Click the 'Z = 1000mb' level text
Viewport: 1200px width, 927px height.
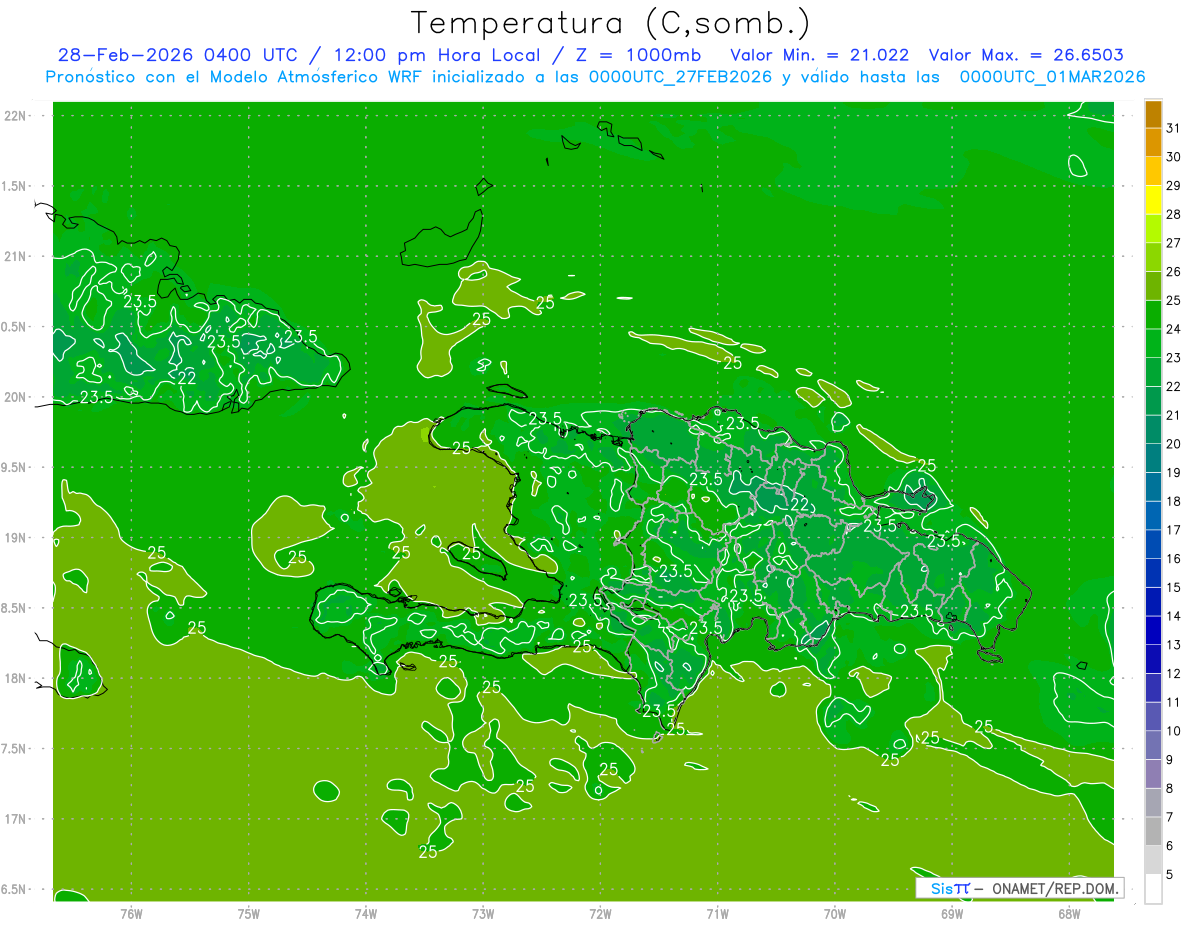pyautogui.click(x=637, y=55)
